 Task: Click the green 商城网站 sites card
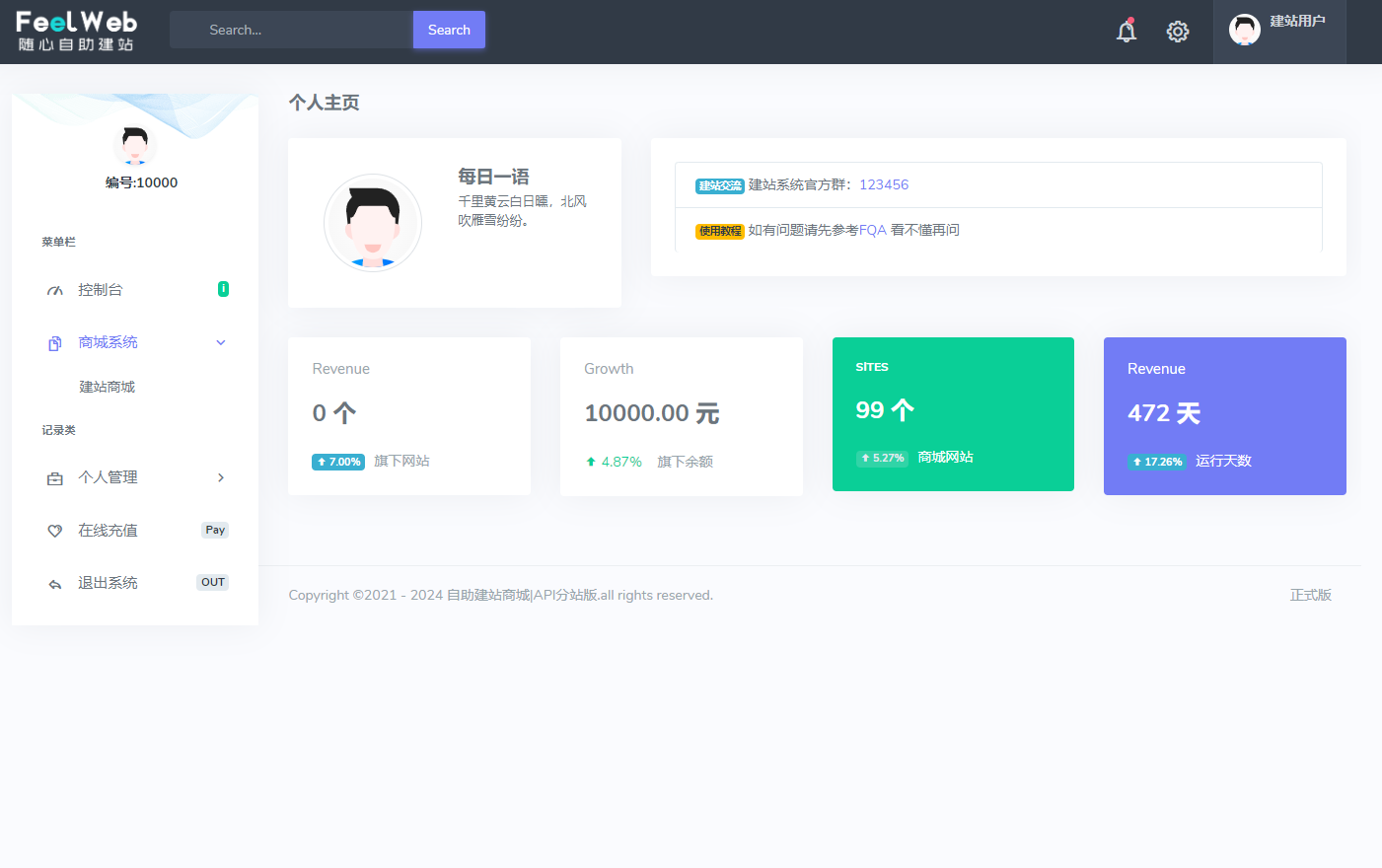point(952,414)
